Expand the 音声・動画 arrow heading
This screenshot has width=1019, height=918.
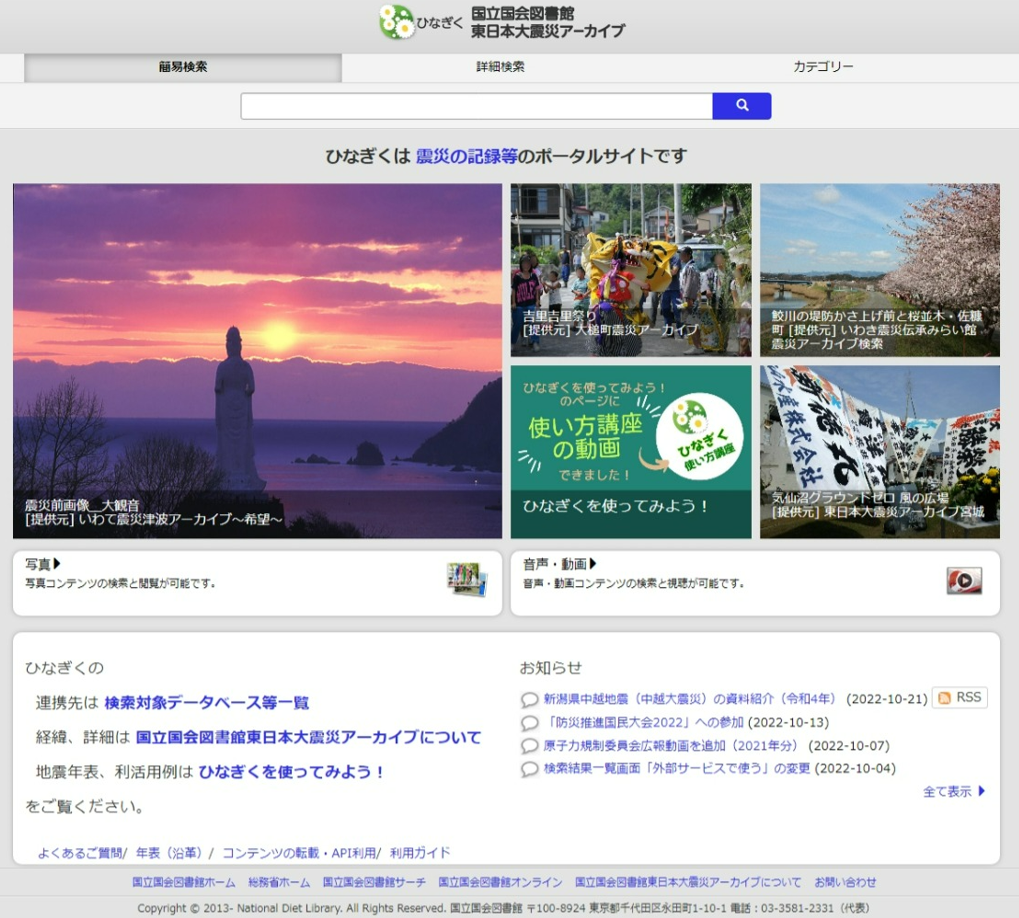click(x=560, y=564)
